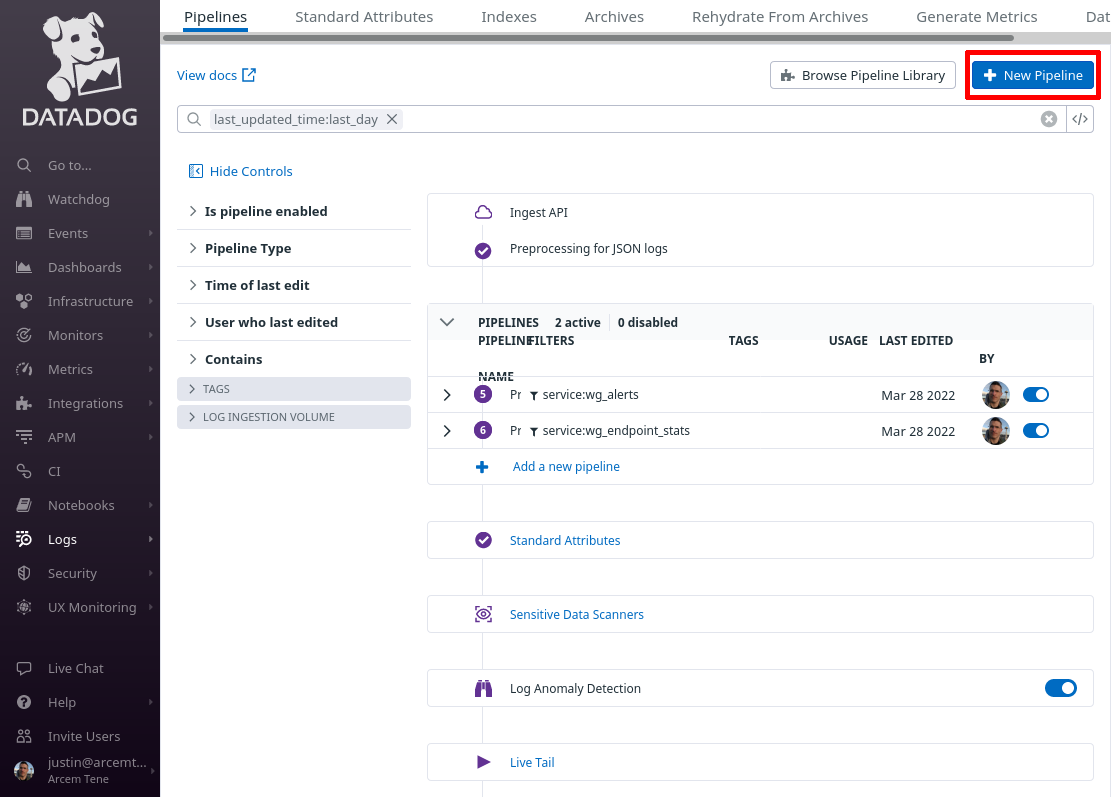Viewport: 1111px width, 797px height.
Task: Switch search to code editor mode icon
Action: coord(1080,119)
